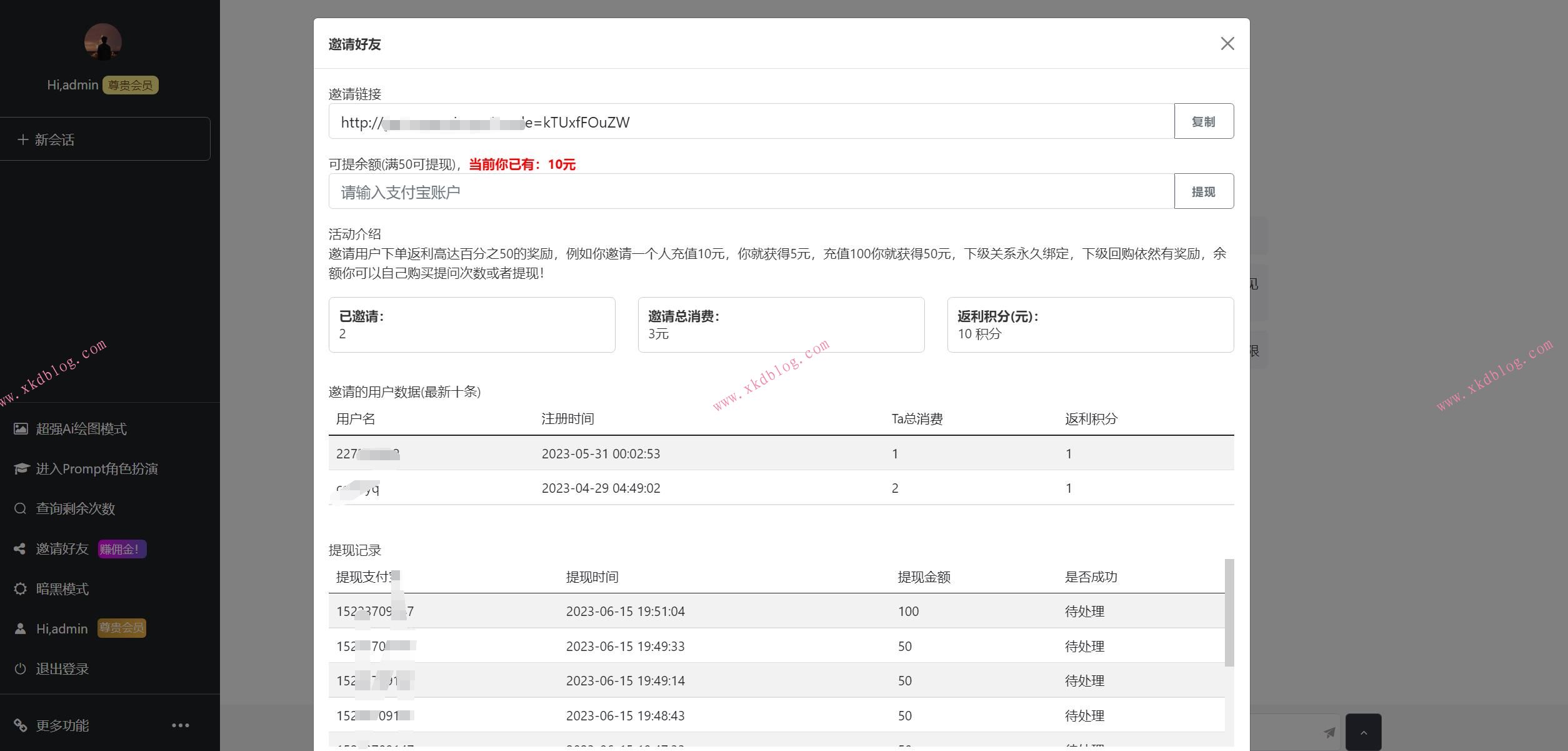
Task: Open the user avatar in sidebar
Action: 103,42
